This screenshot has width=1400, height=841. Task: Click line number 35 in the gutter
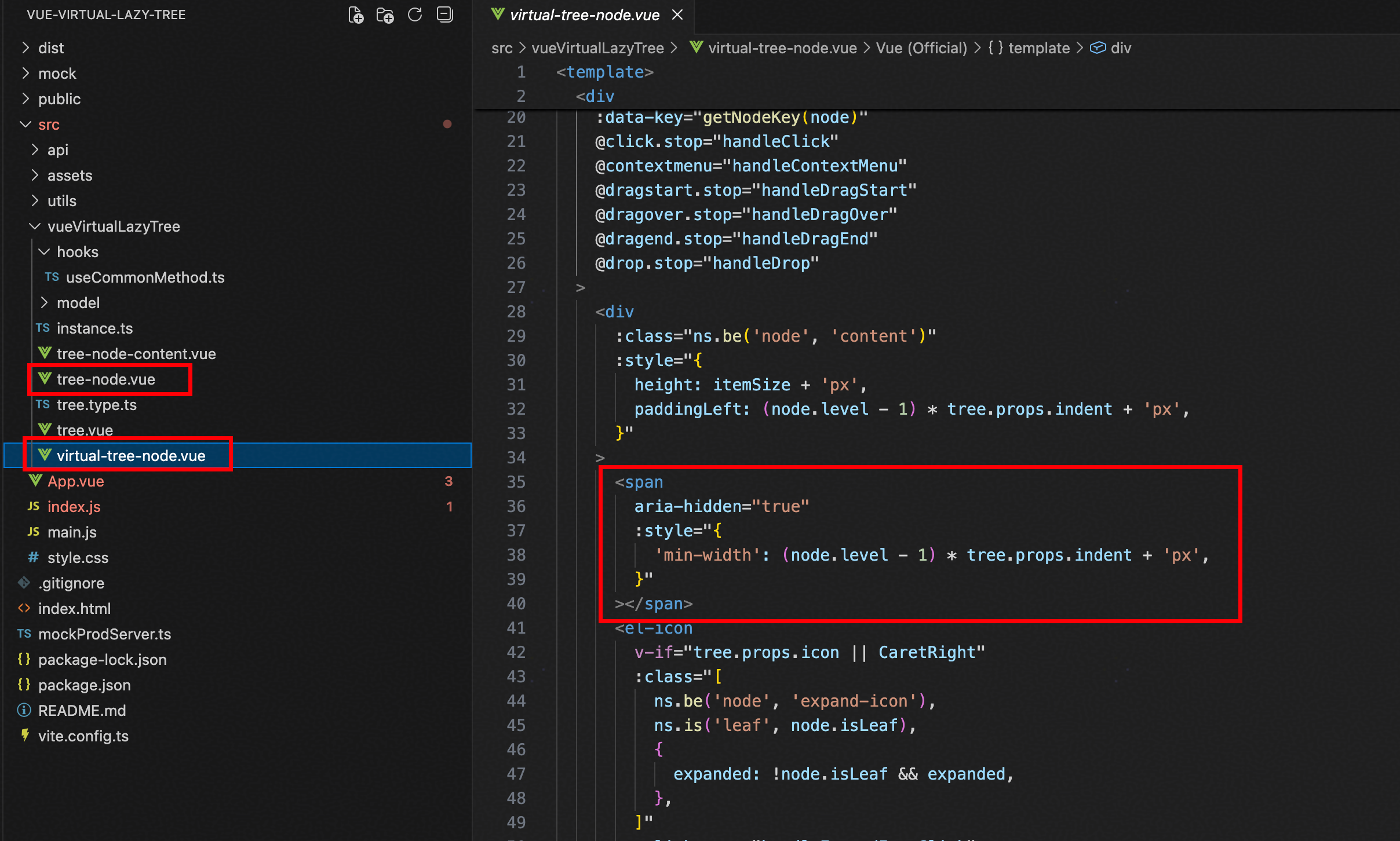pyautogui.click(x=516, y=482)
